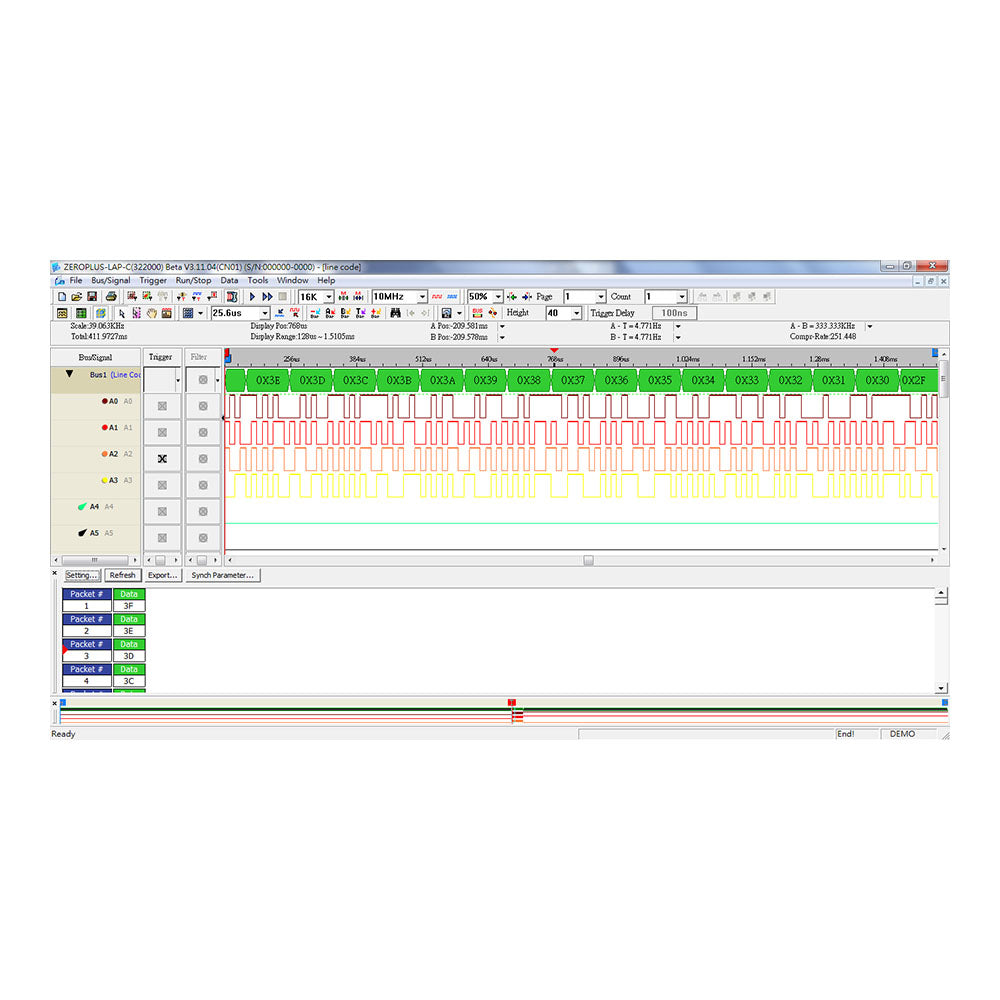Toggle filter condition for channel A0
1000x1000 pixels.
point(203,406)
